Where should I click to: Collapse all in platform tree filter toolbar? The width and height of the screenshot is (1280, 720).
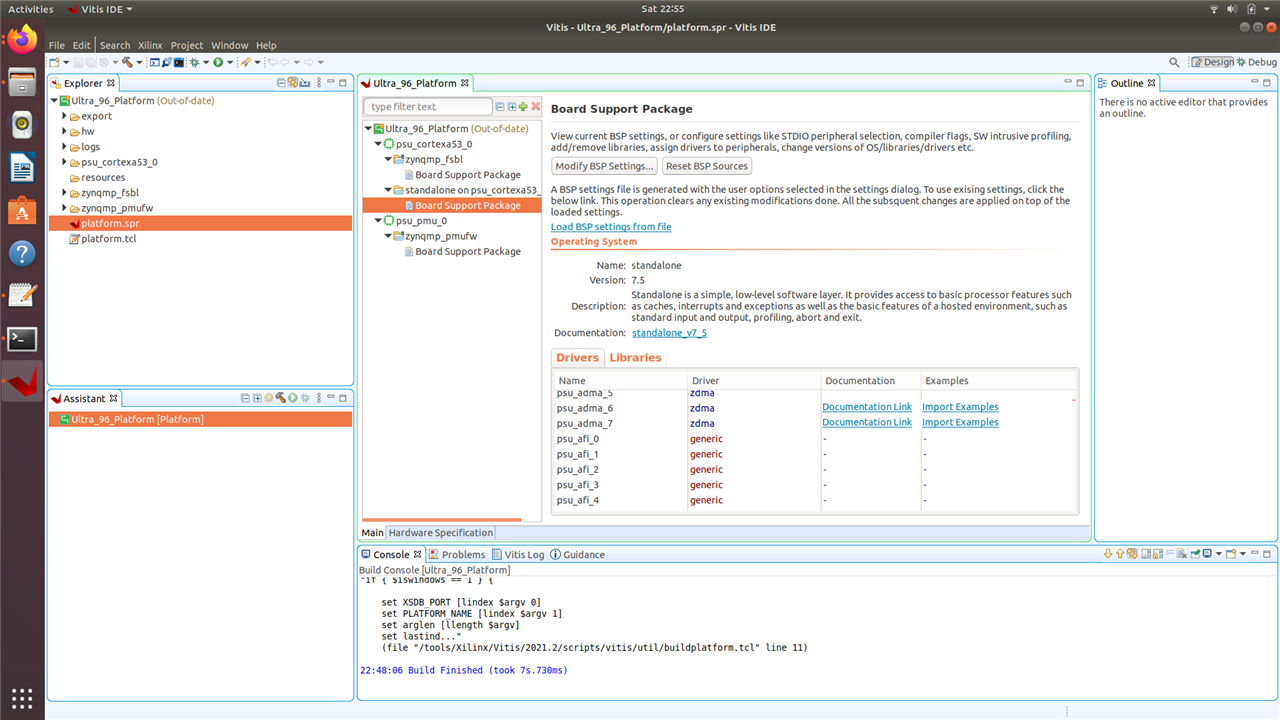[x=500, y=106]
